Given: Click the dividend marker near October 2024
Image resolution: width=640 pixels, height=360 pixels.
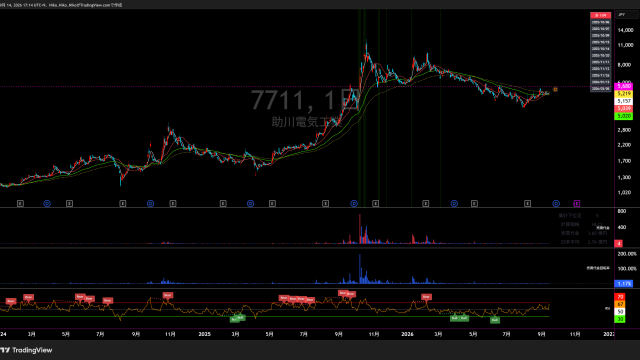Looking at the screenshot, I should point(151,203).
